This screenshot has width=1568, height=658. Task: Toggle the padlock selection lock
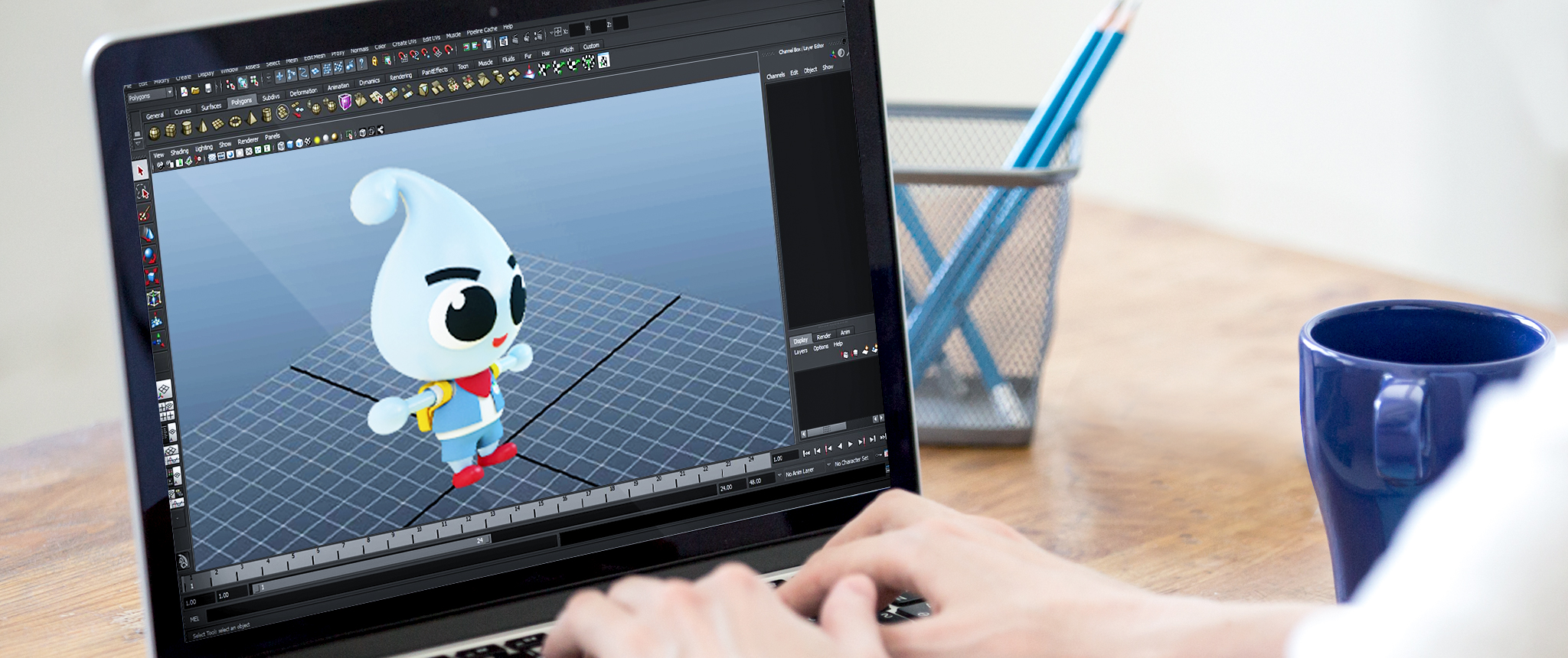pos(374,61)
